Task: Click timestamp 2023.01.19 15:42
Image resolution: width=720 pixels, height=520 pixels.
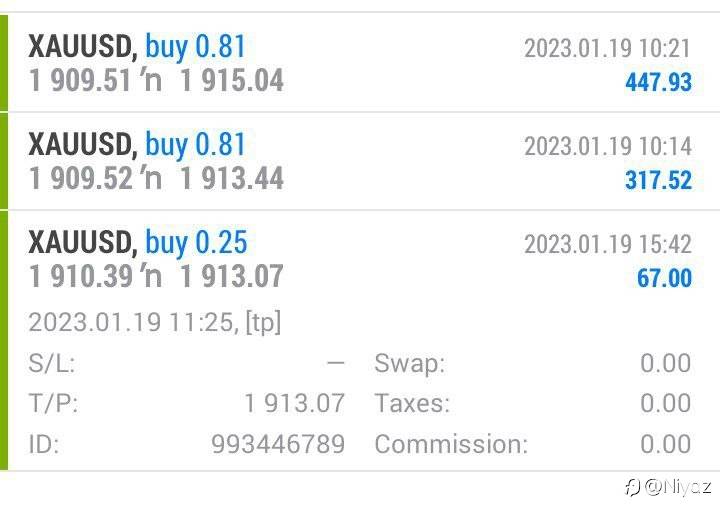Action: point(608,244)
